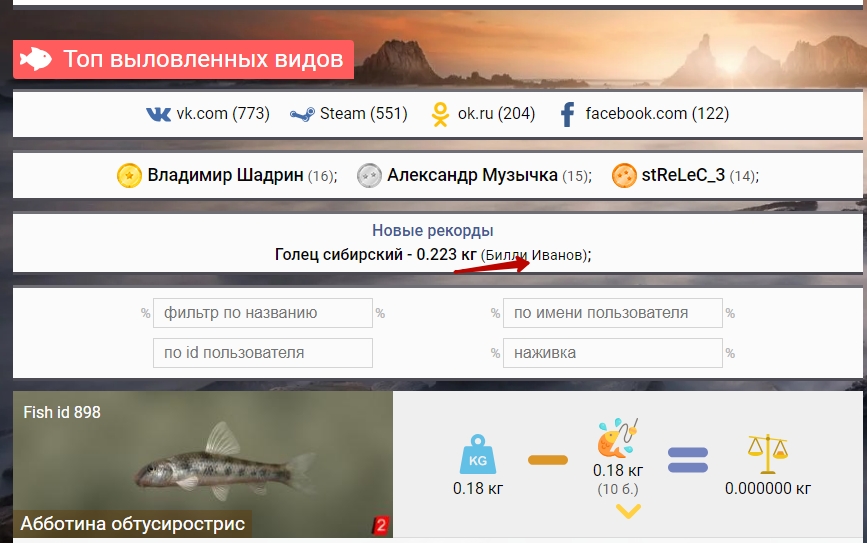Click the ok.ru (204) icon link
The width and height of the screenshot is (867, 543).
pos(440,115)
